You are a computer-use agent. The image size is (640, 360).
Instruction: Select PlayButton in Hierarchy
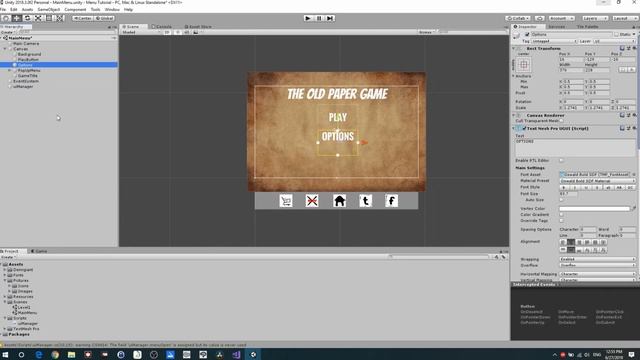[x=28, y=60]
